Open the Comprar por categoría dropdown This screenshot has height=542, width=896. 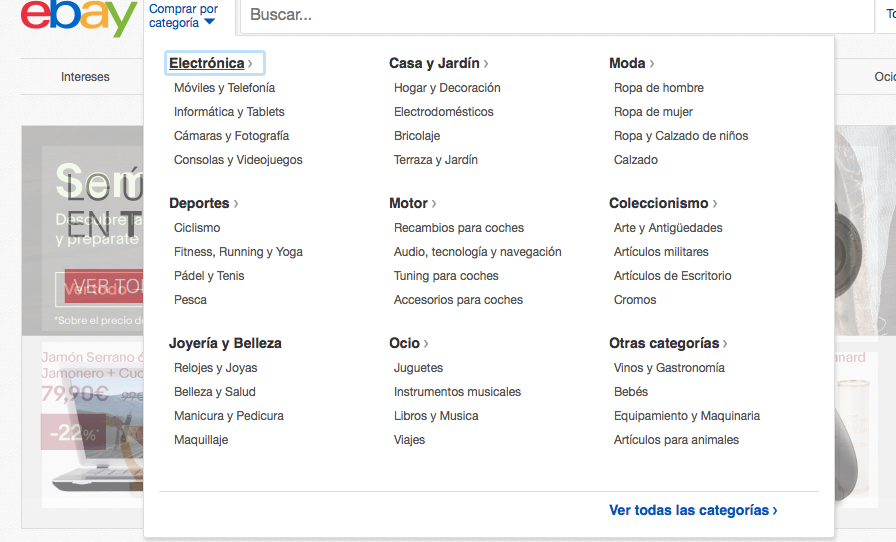click(183, 15)
